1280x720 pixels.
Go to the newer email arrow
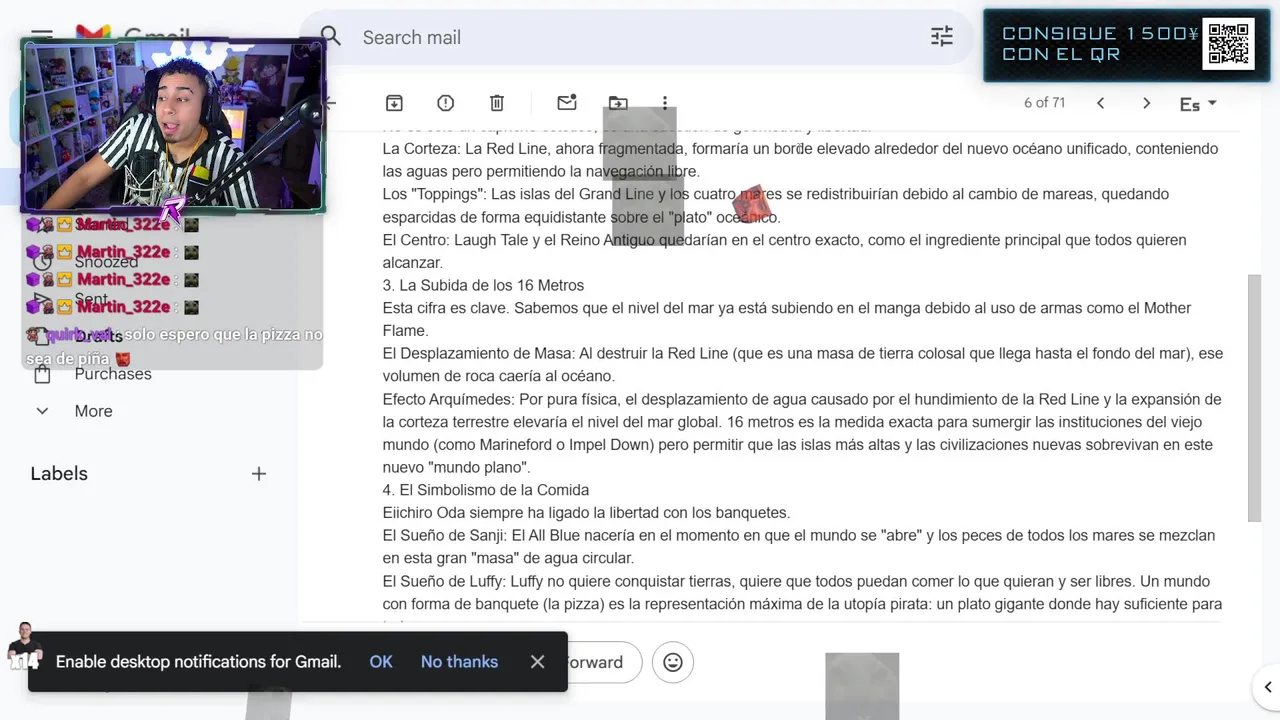pyautogui.click(x=1100, y=103)
